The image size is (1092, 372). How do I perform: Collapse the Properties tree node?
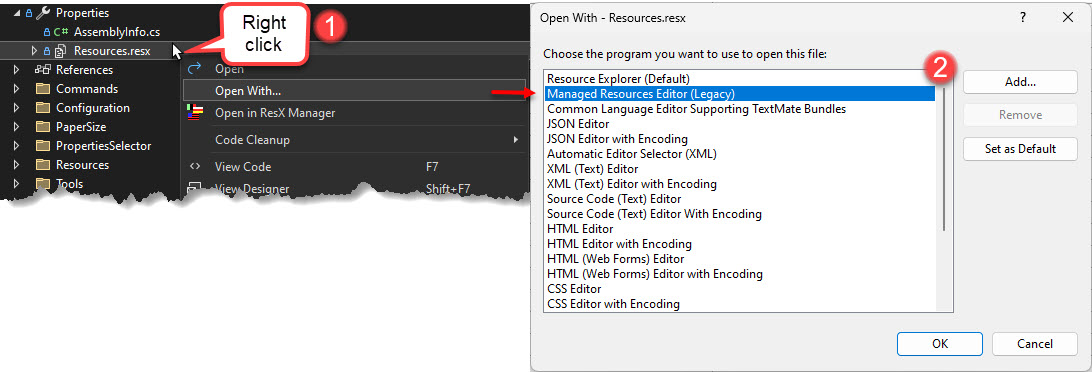(x=17, y=13)
